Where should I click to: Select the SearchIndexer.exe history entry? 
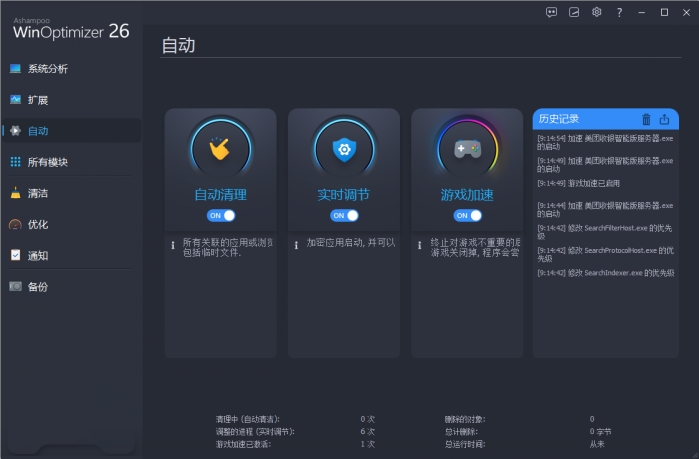(x=605, y=273)
